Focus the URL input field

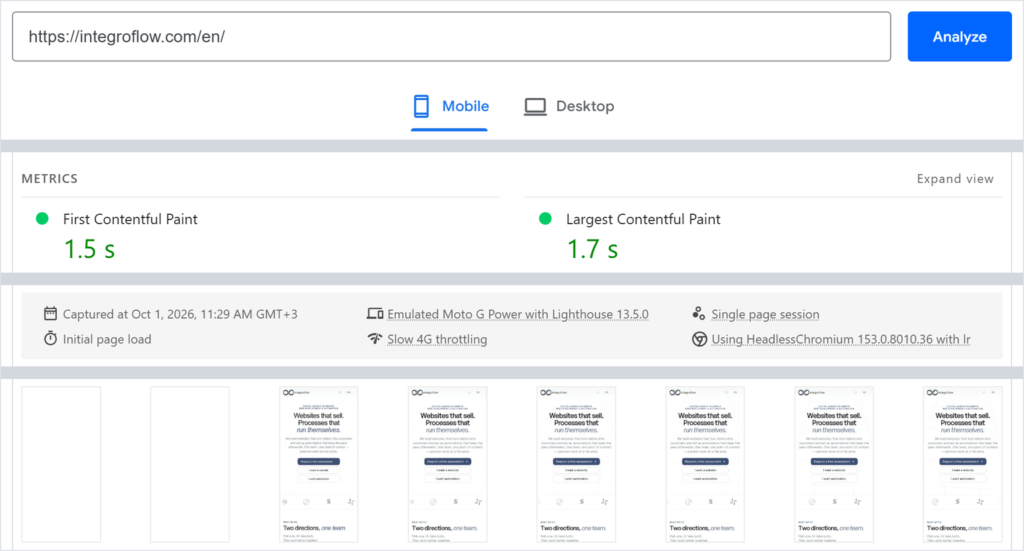click(451, 37)
